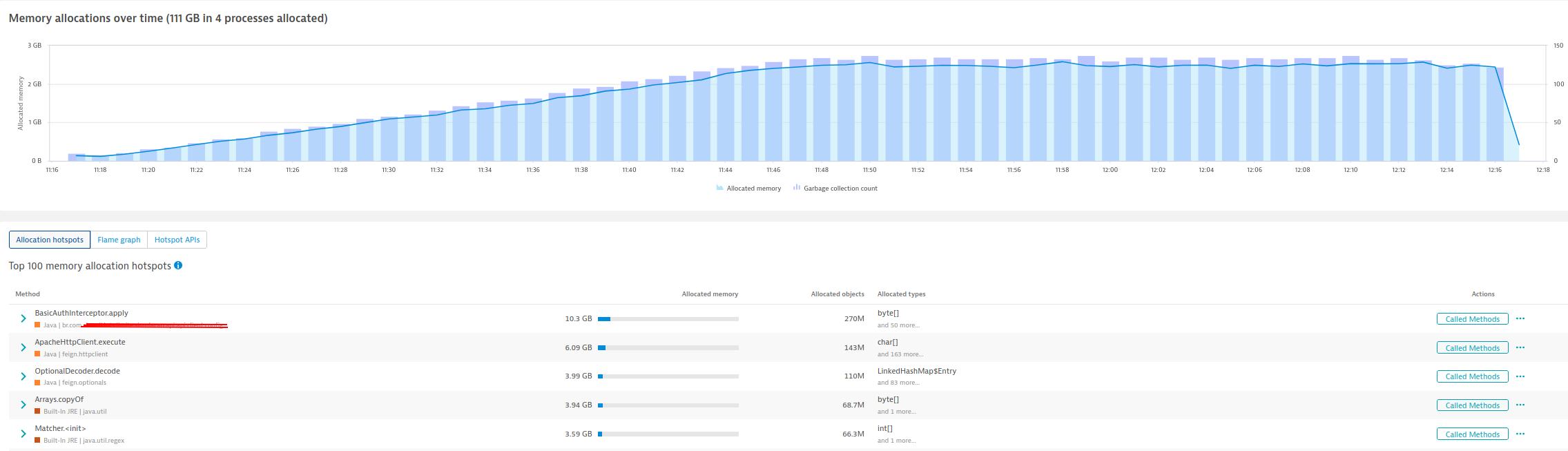The width and height of the screenshot is (1568, 451).
Task: Open the ellipsis menu for OptionalDecoder.decode
Action: coord(1520,376)
